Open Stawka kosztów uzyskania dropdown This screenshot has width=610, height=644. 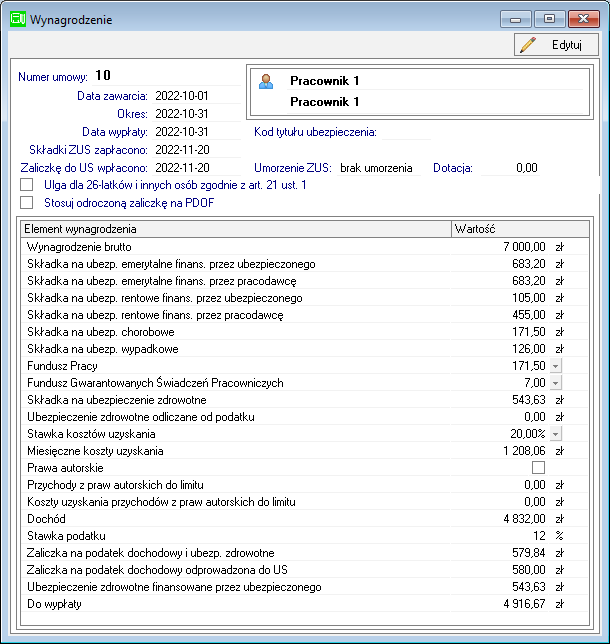tap(555, 434)
